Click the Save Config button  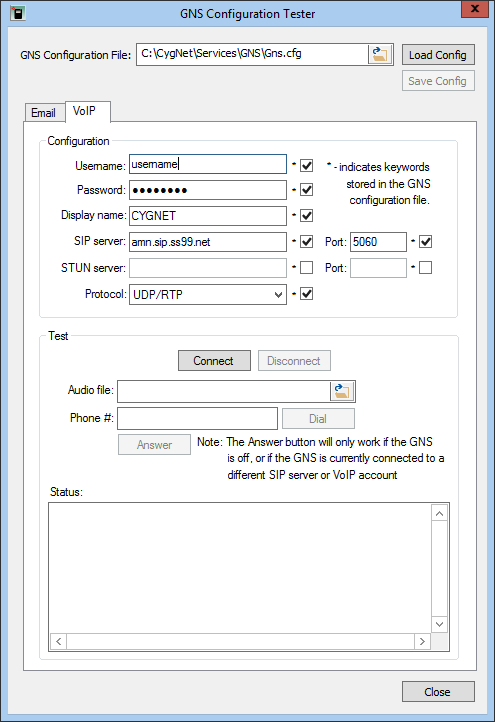tap(438, 81)
